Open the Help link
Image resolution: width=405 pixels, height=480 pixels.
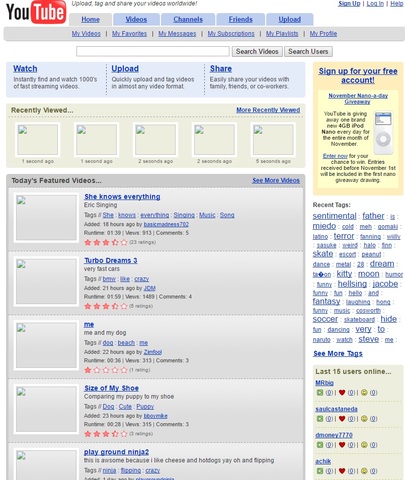397,4
